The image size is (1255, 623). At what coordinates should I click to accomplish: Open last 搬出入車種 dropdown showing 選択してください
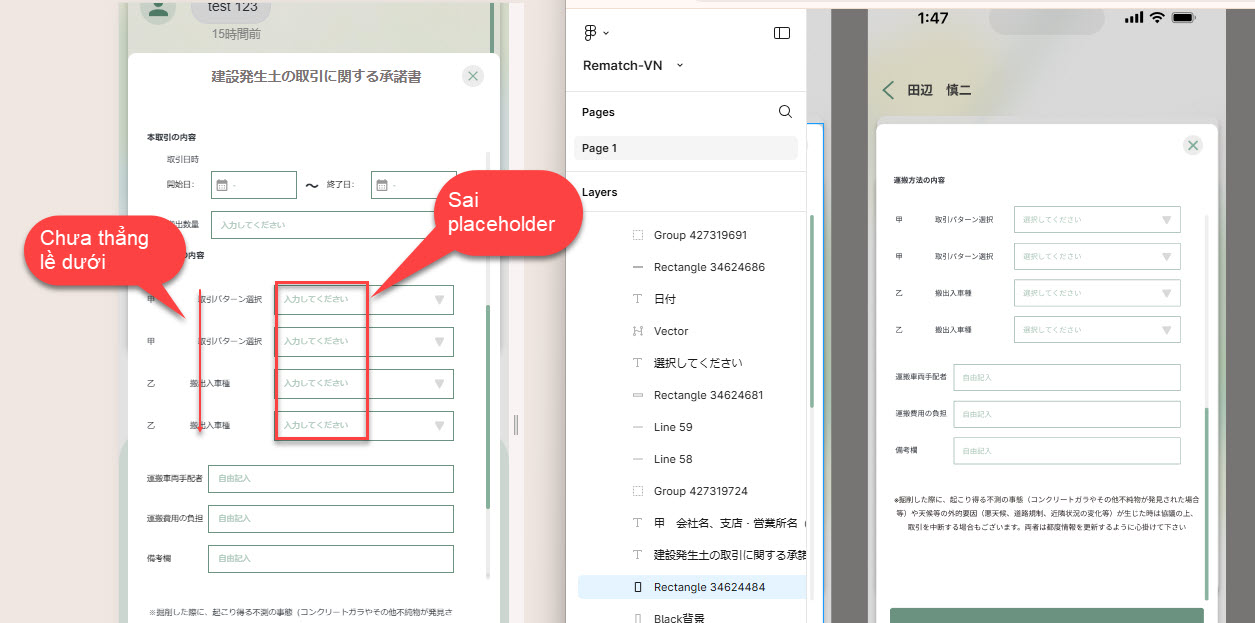[1096, 329]
